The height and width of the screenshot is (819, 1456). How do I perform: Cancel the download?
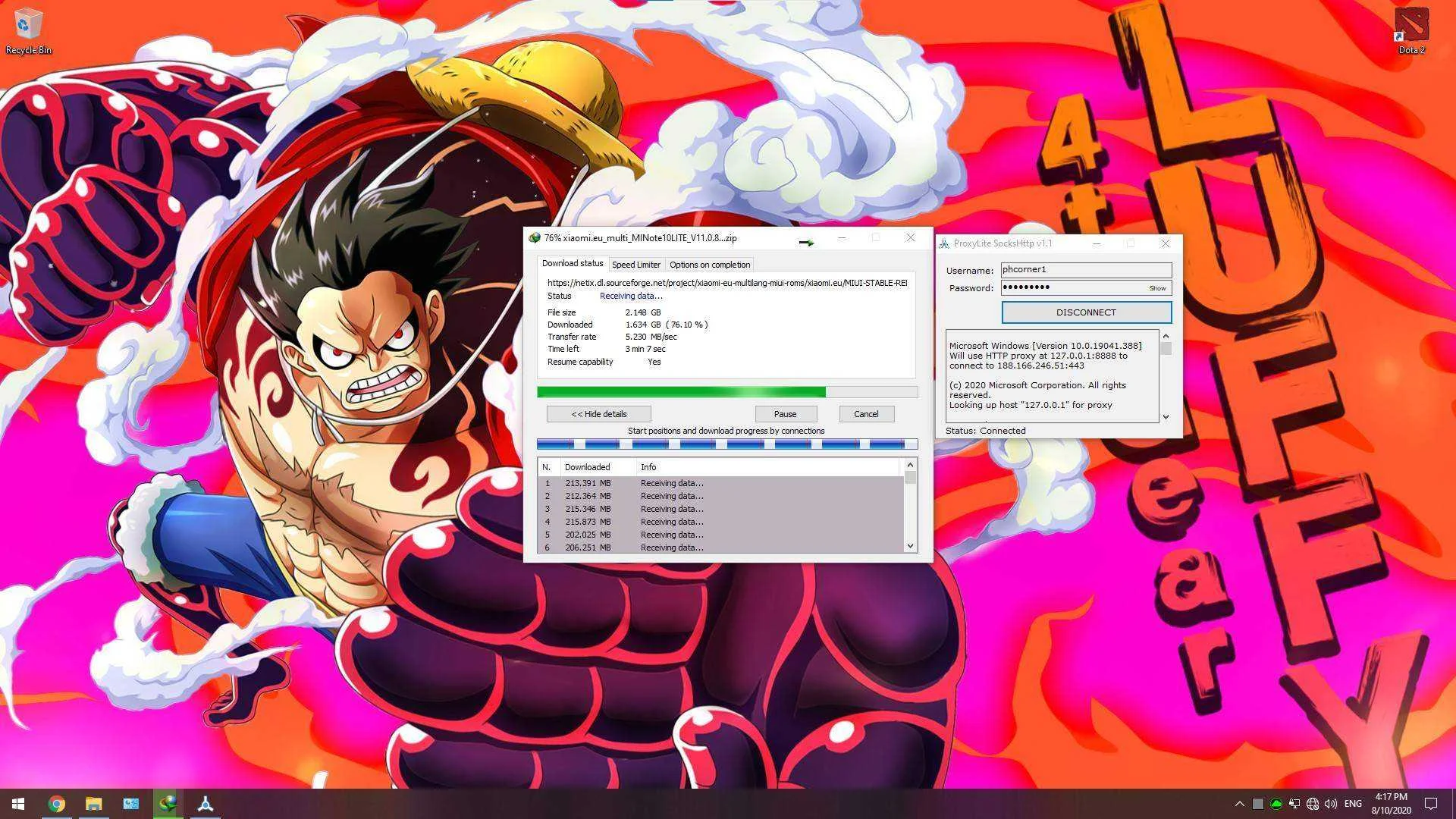[866, 414]
